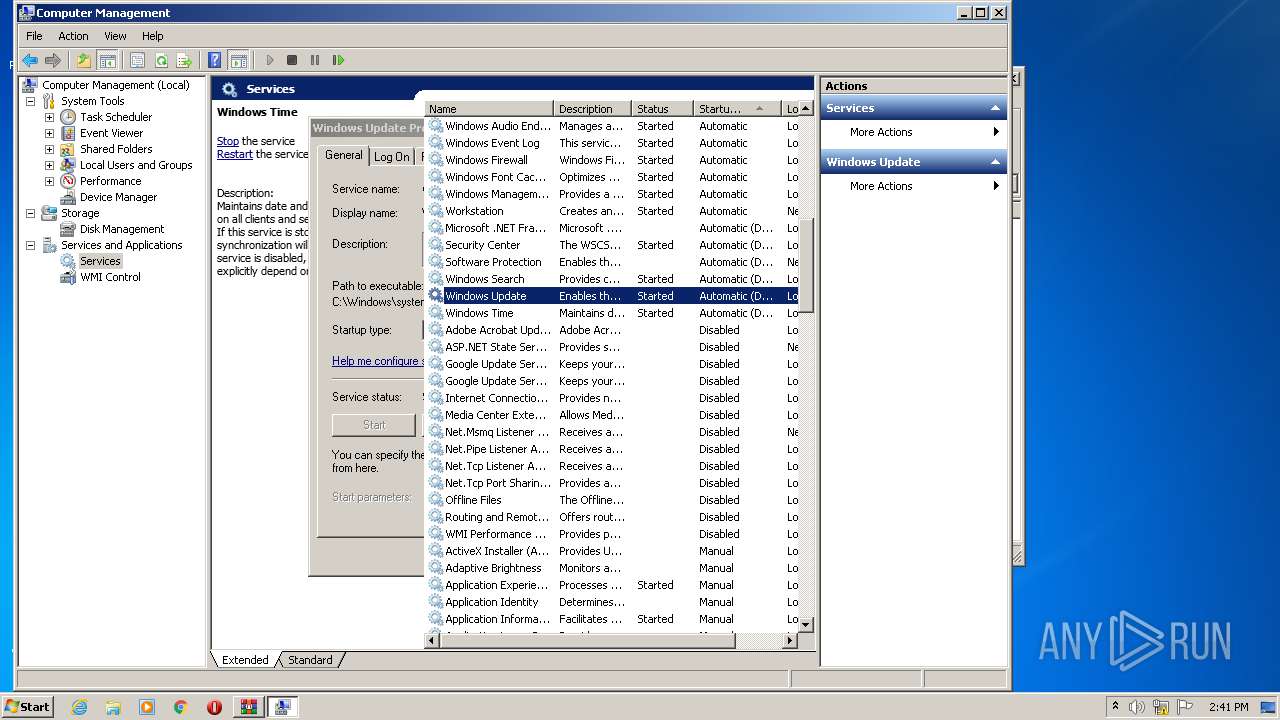Screen dimensions: 1280x720
Task: Click the Restart Service toolbar icon
Action: tap(339, 60)
